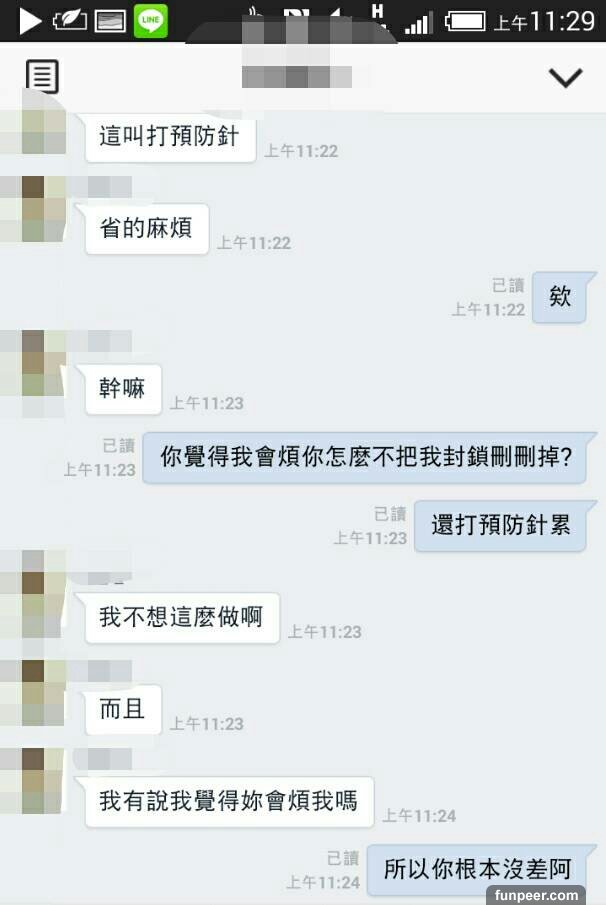Tap the play icon in status bar

click(29, 21)
